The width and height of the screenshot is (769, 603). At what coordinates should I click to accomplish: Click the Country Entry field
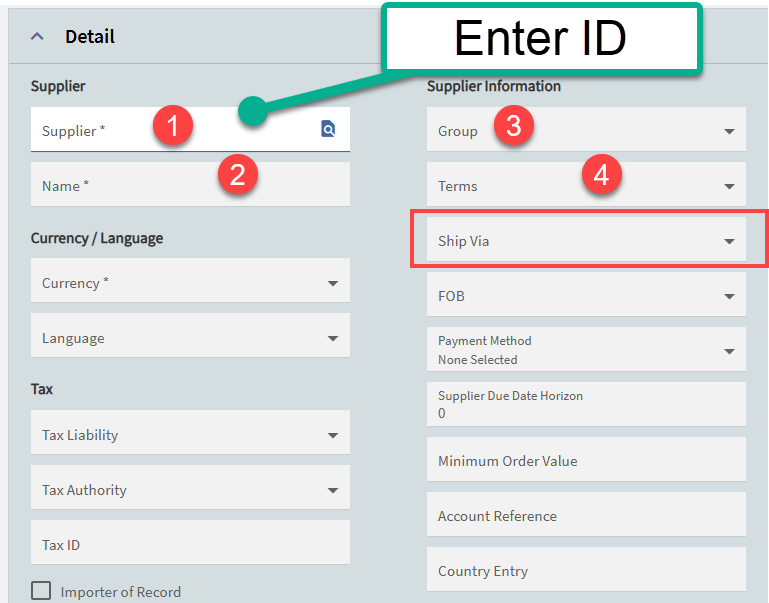pyautogui.click(x=586, y=569)
